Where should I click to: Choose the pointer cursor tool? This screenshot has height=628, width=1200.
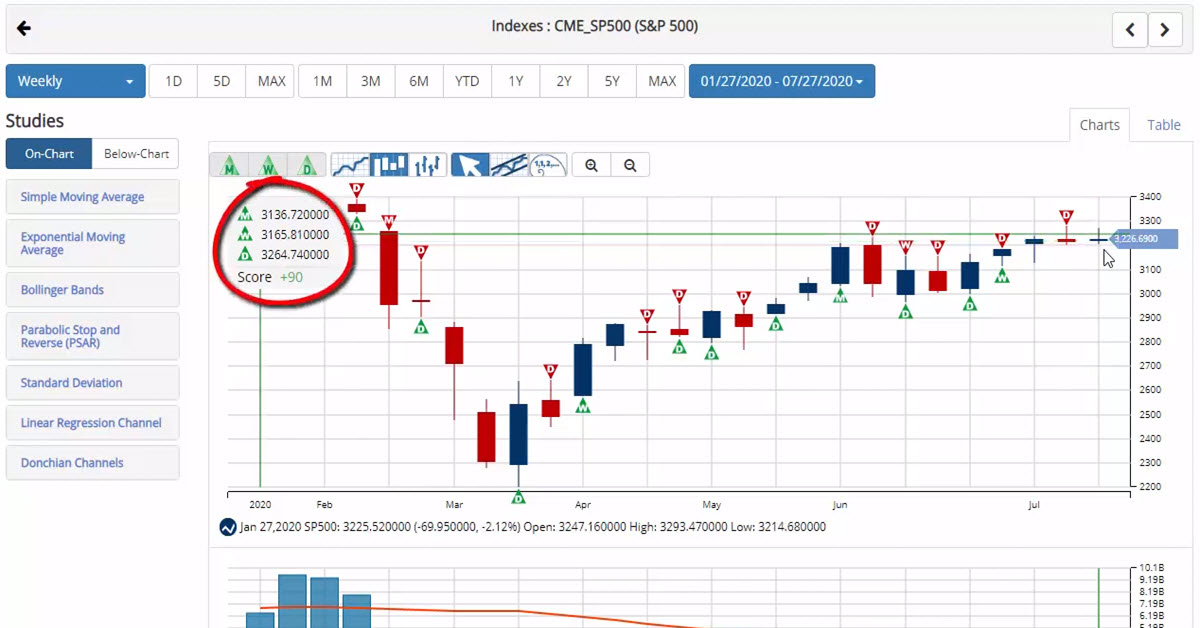click(x=470, y=165)
